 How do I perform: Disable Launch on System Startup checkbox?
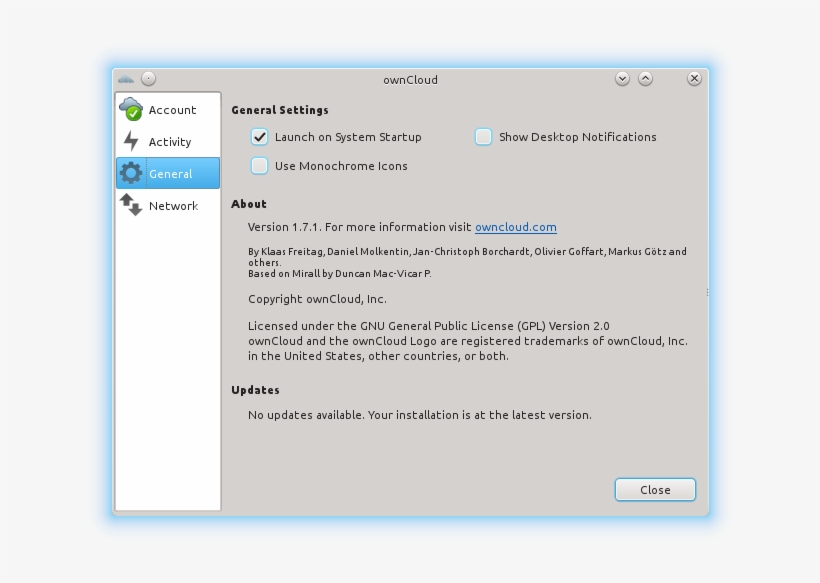(x=259, y=137)
